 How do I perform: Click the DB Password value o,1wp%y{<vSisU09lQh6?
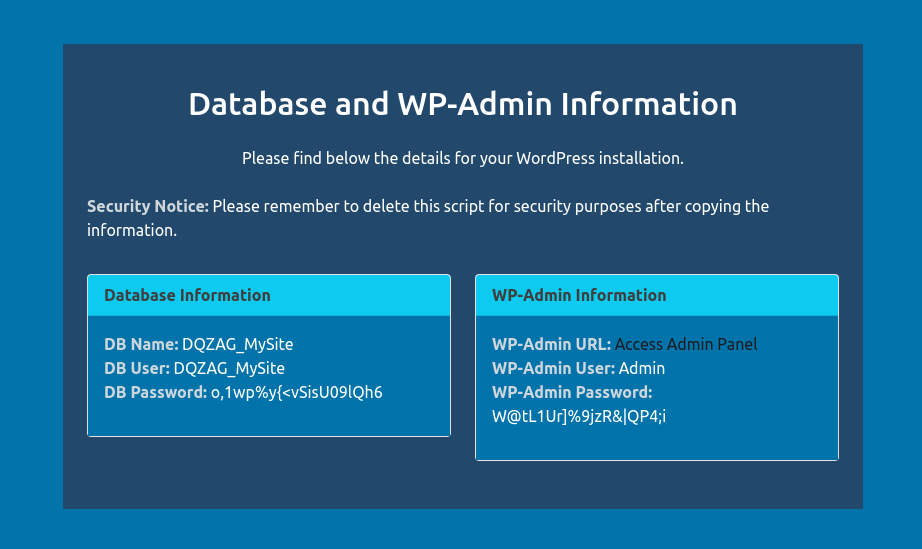pyautogui.click(x=297, y=392)
